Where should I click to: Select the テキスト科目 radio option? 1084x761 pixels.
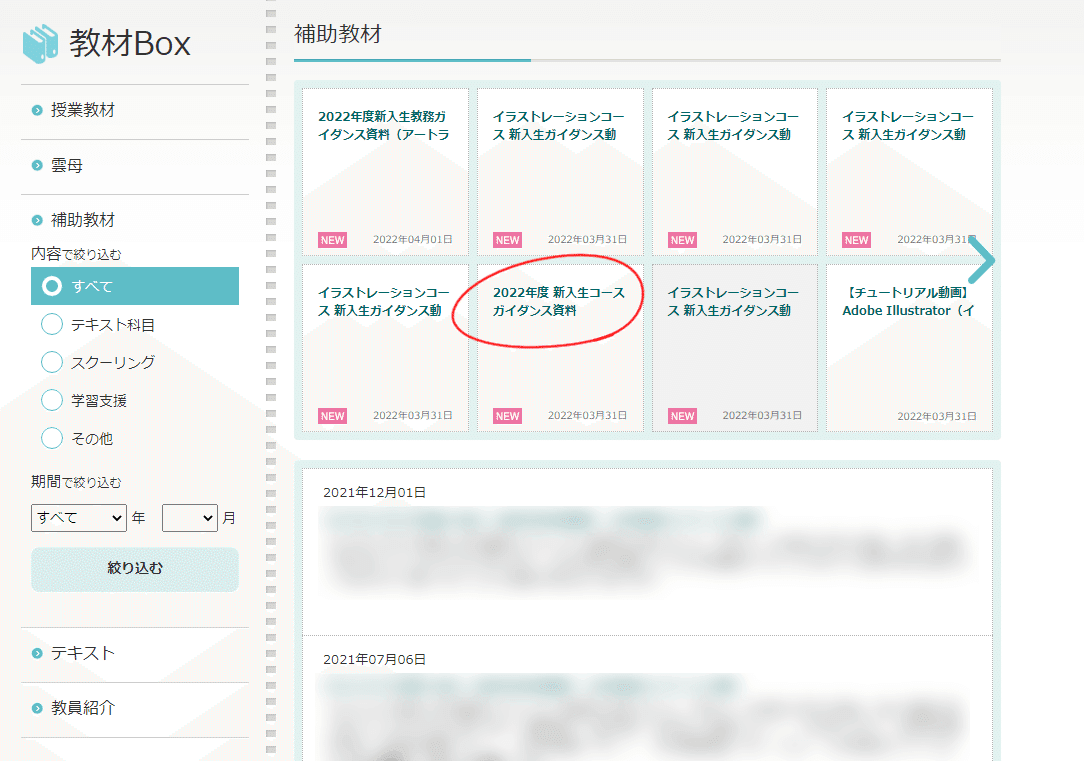tap(52, 324)
